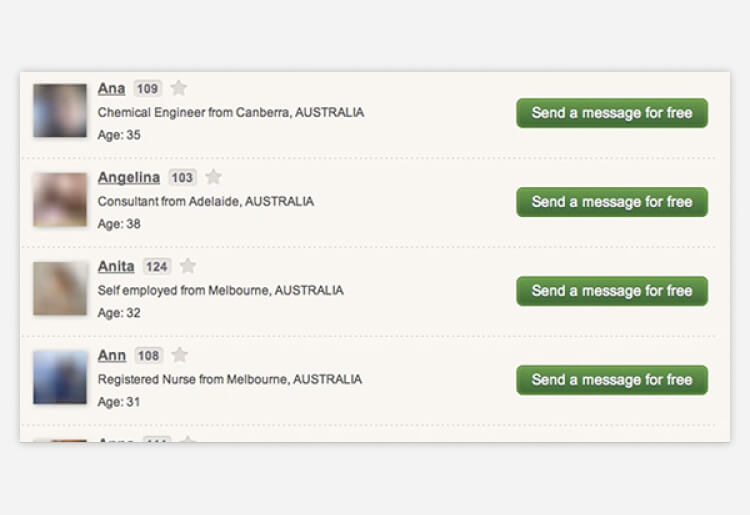Star Anita as a favorite

pyautogui.click(x=188, y=266)
